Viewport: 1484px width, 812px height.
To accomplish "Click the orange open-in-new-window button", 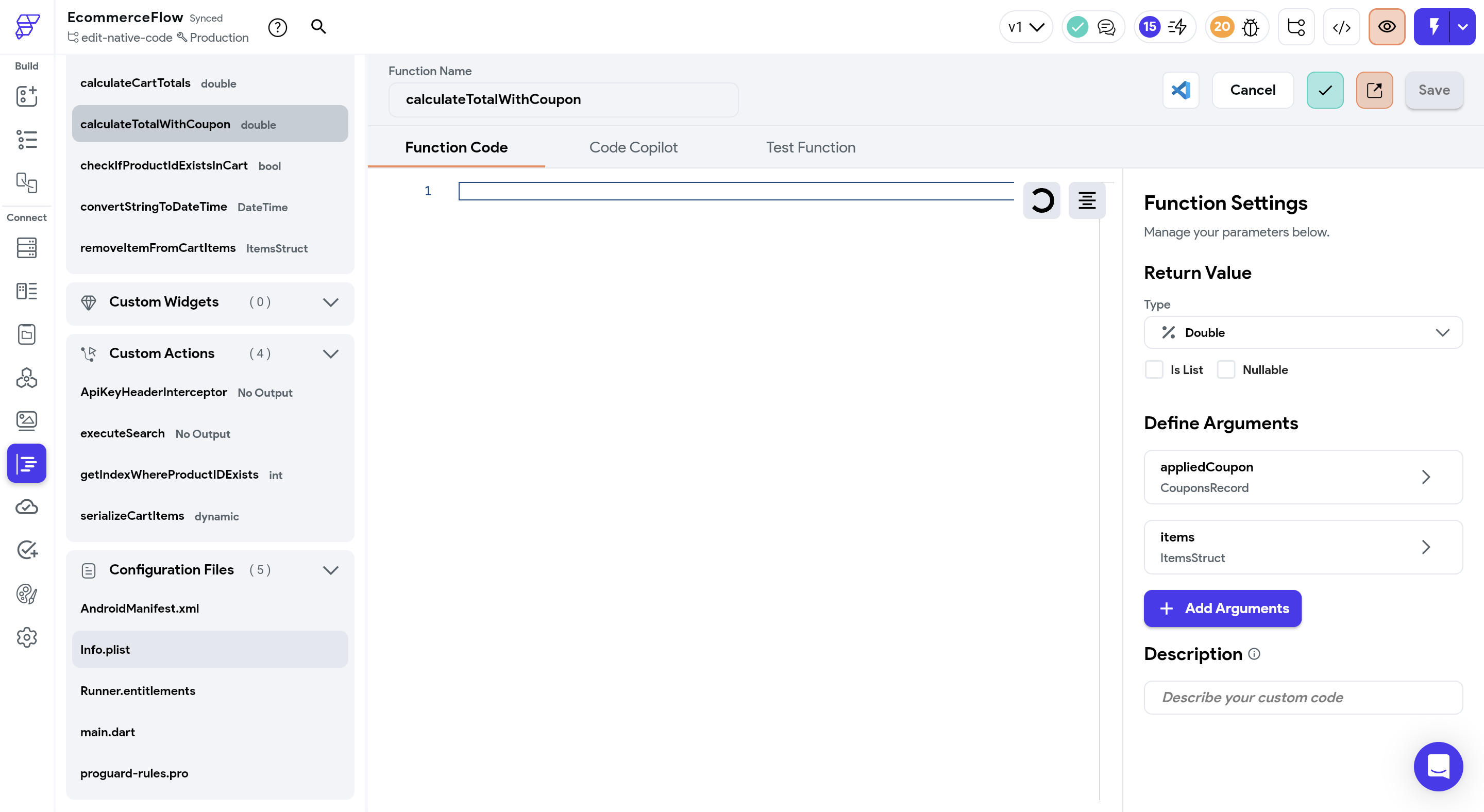I will click(1375, 90).
